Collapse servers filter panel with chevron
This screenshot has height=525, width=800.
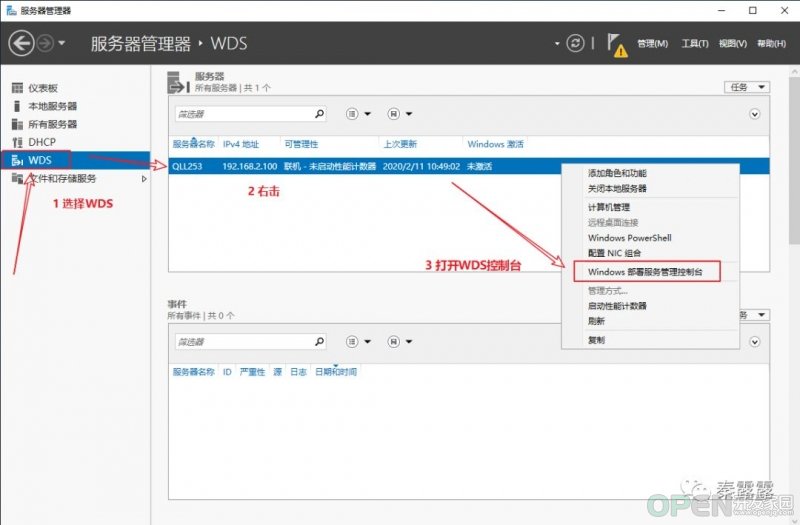point(755,114)
